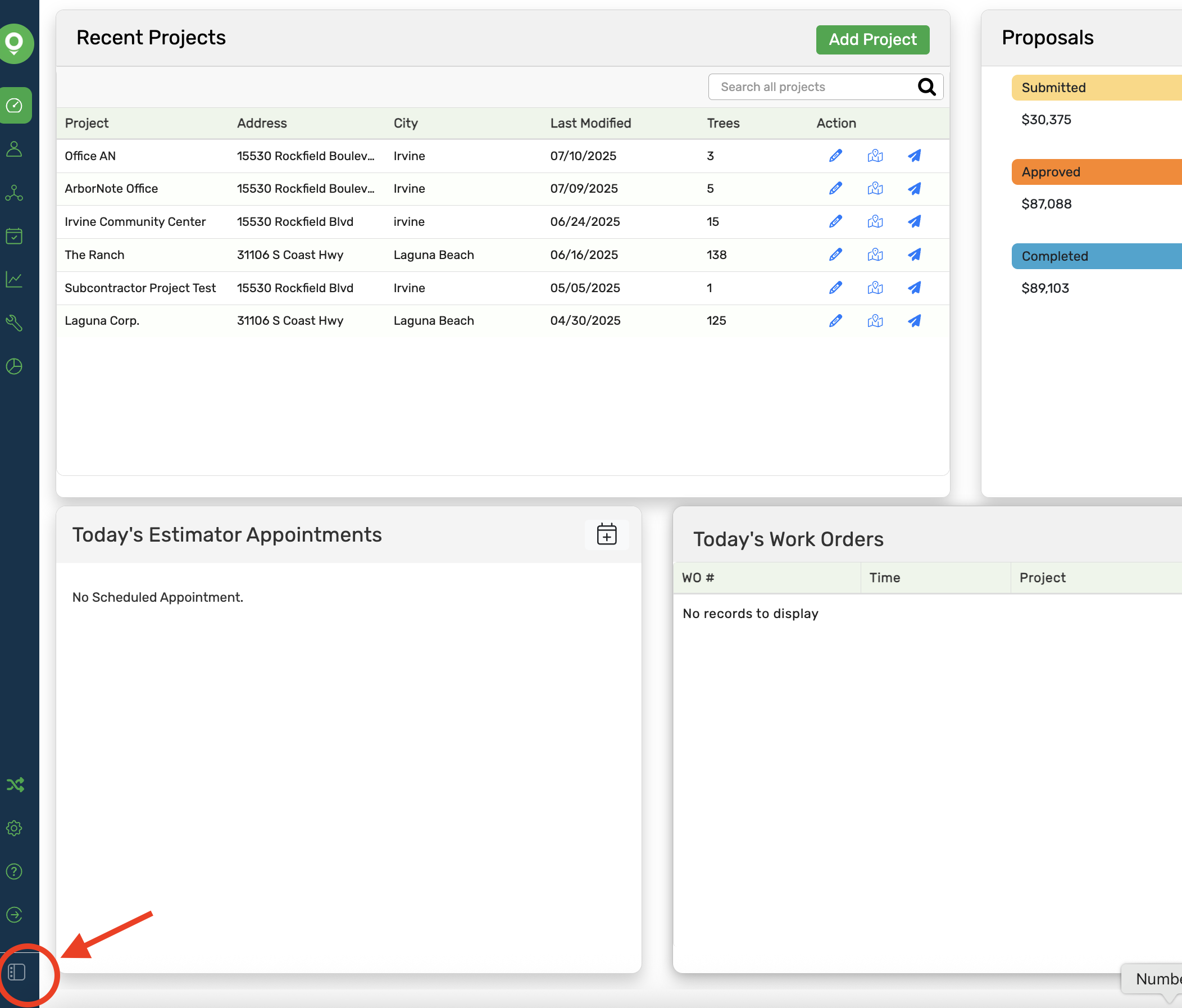Open the help question mark icon

pos(14,871)
